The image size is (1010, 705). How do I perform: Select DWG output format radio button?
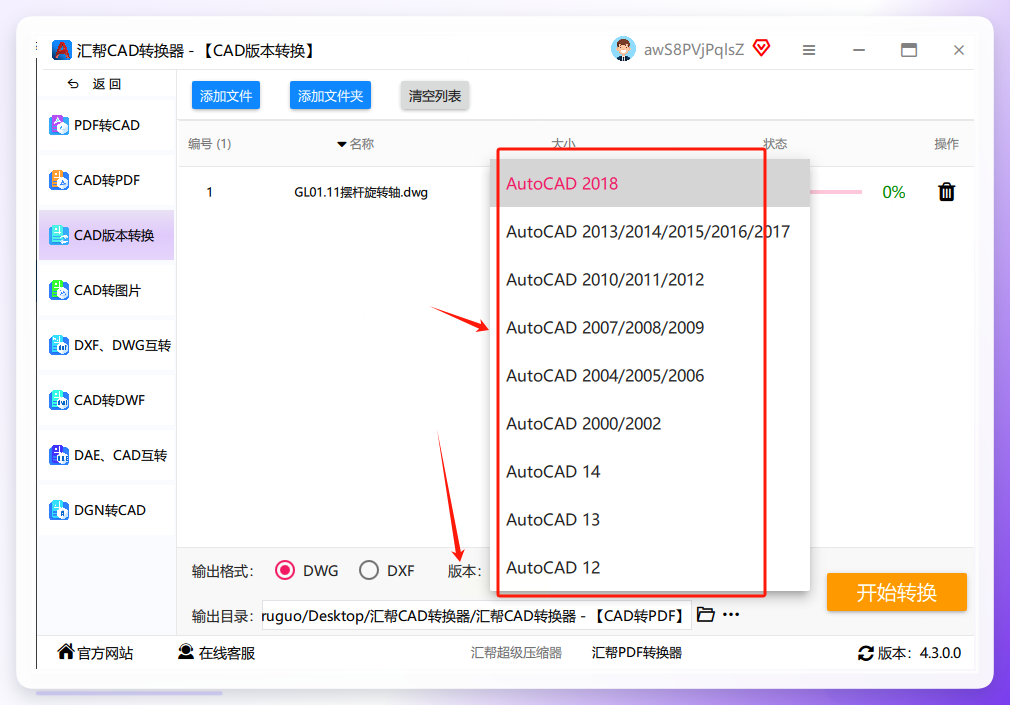(285, 570)
